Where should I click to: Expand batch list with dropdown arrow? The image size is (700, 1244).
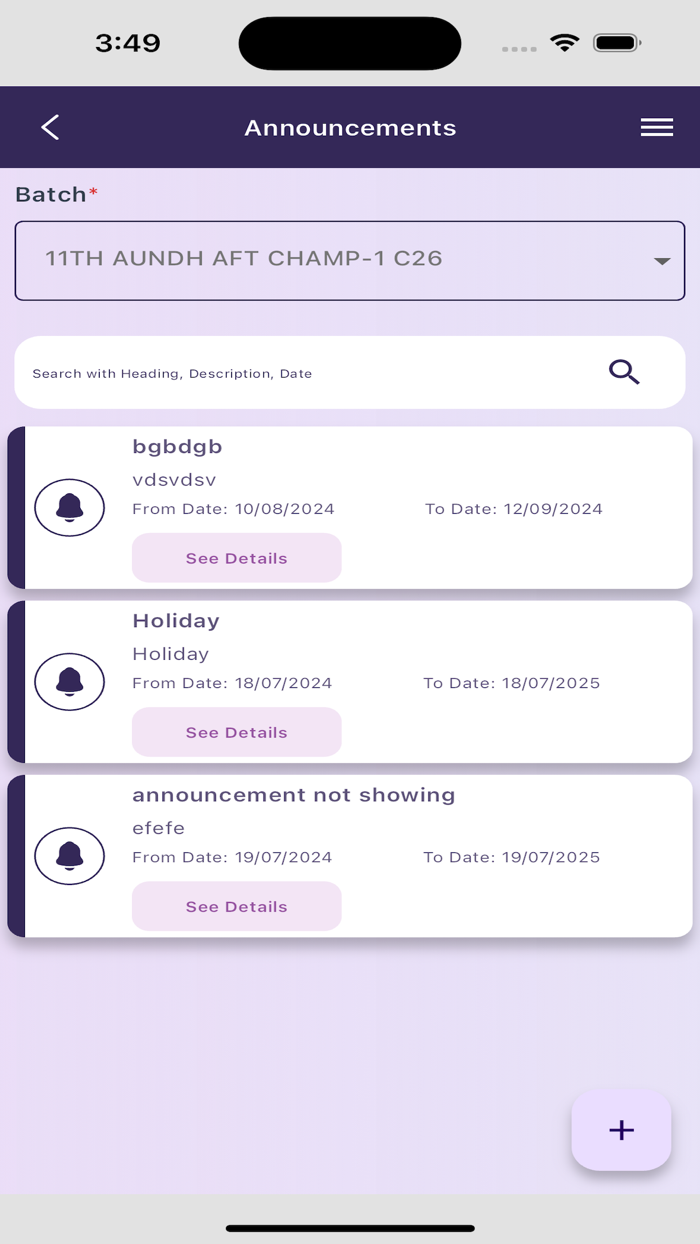coord(661,261)
